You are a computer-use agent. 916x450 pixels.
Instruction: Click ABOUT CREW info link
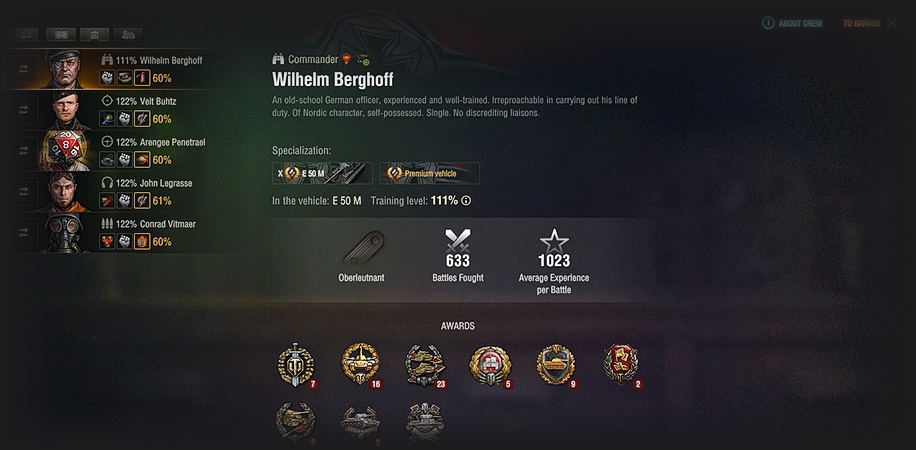pyautogui.click(x=792, y=23)
